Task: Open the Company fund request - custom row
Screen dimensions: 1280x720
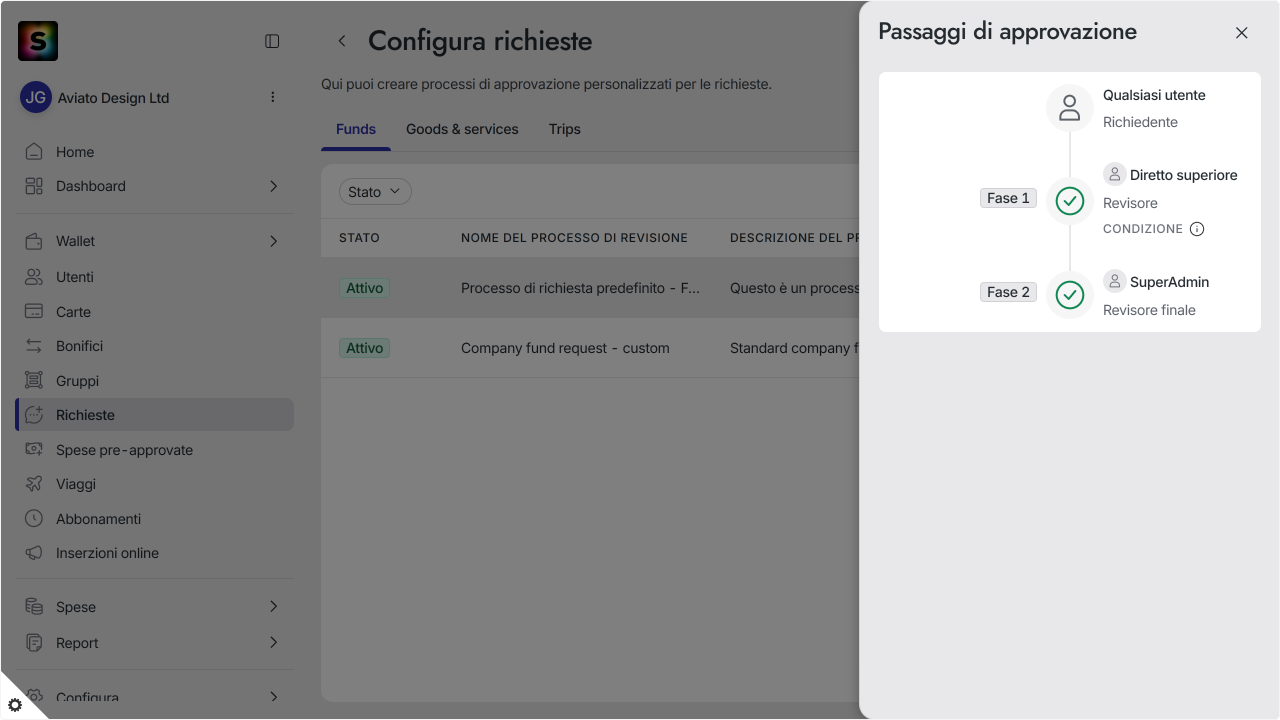Action: tap(590, 348)
